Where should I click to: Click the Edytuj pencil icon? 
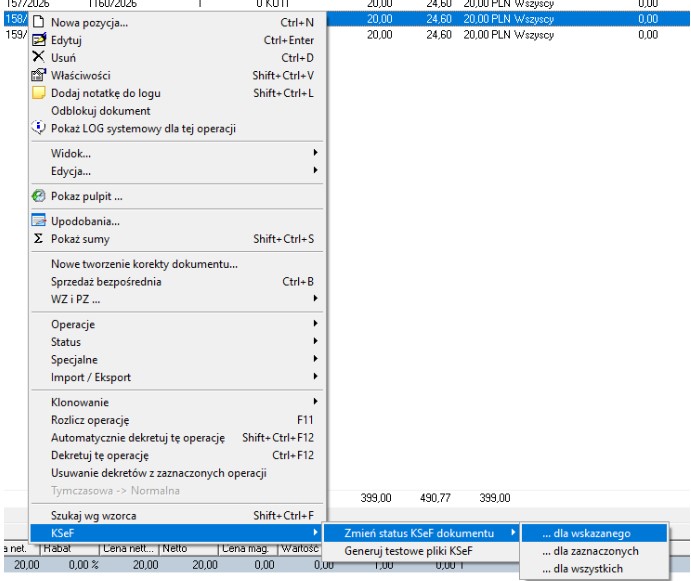click(39, 40)
